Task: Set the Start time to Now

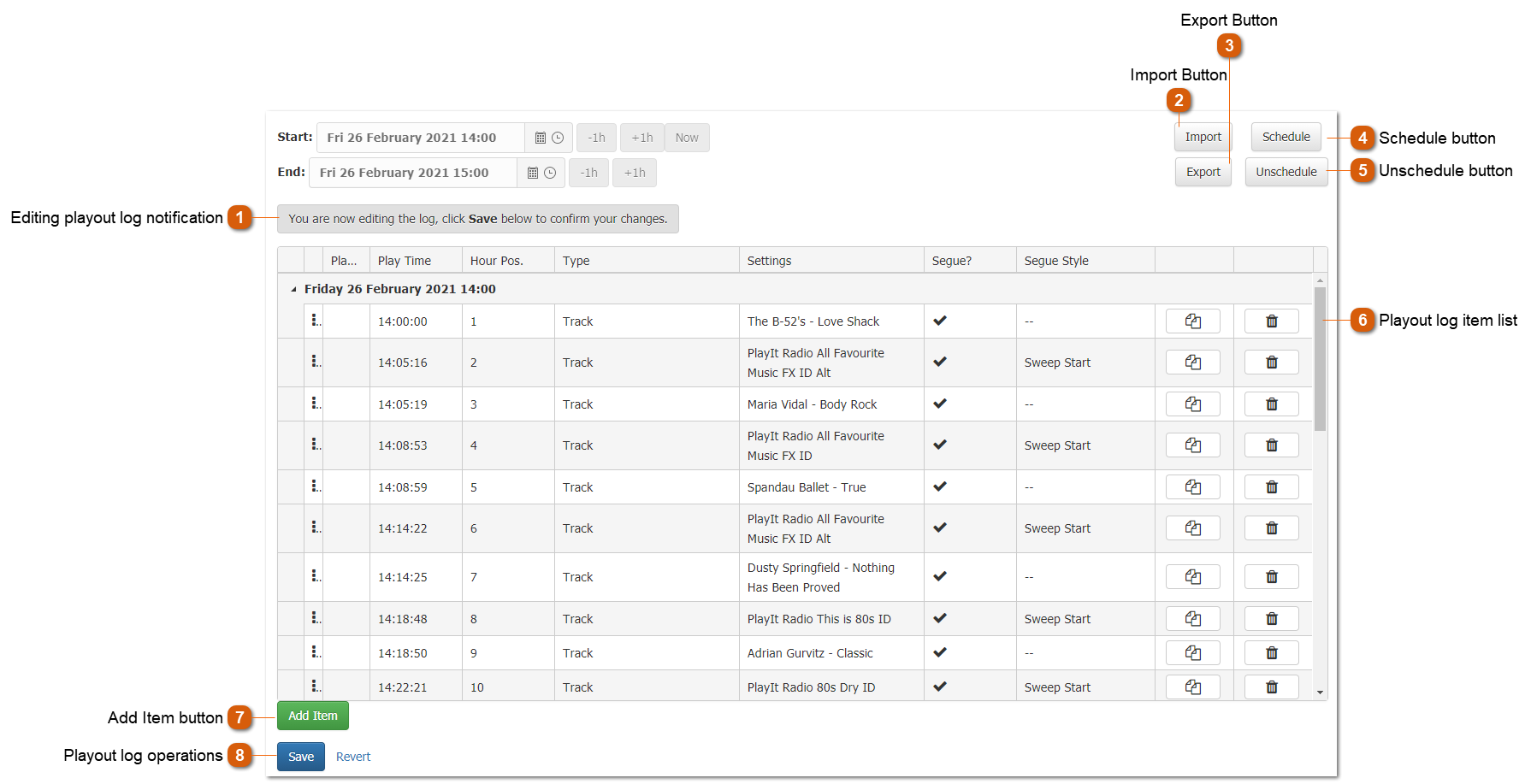Action: (687, 137)
